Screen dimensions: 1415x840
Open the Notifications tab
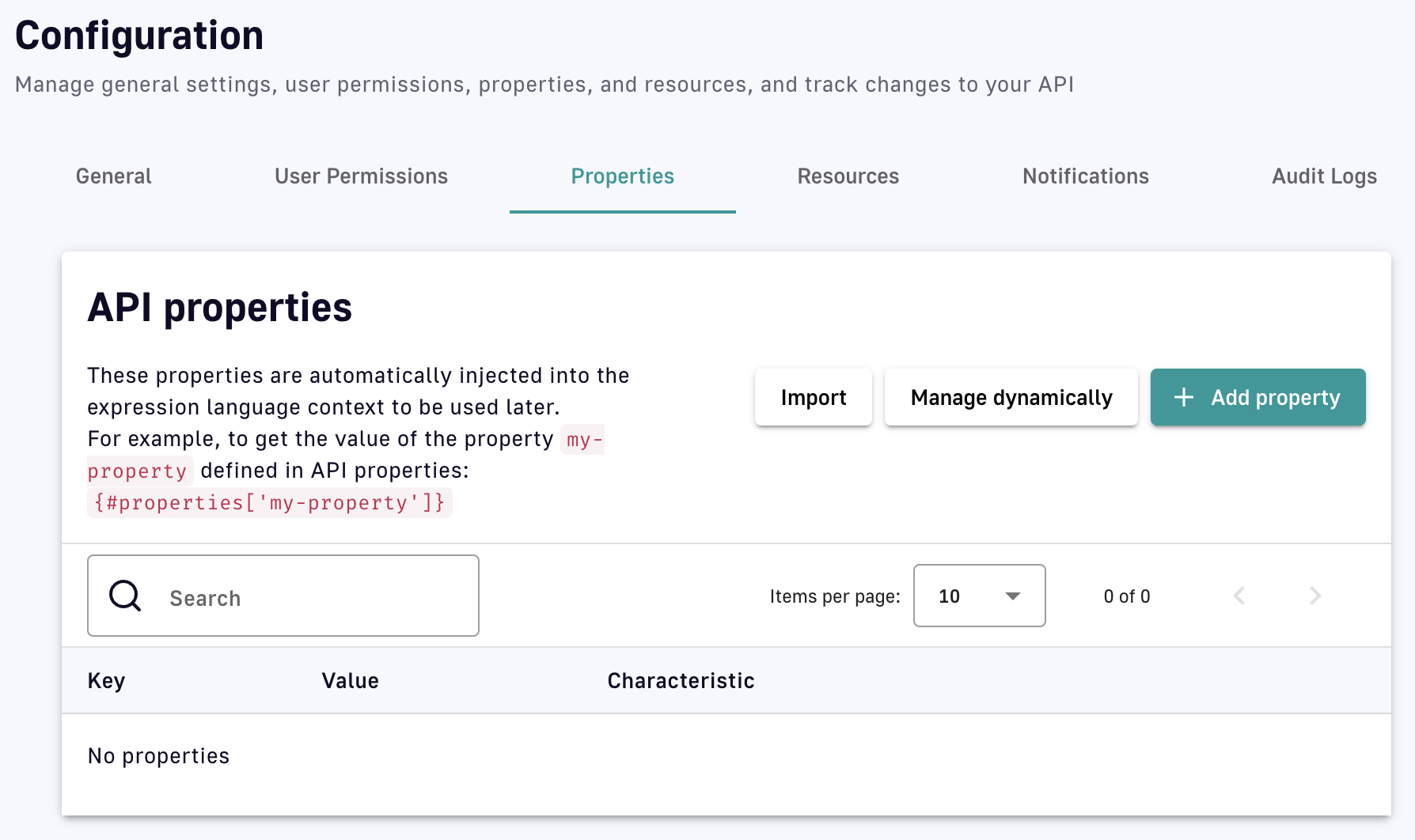tap(1085, 176)
